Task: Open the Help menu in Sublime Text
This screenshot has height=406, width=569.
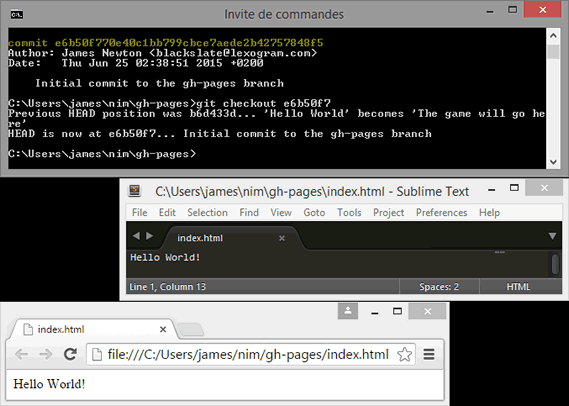Action: (x=489, y=212)
